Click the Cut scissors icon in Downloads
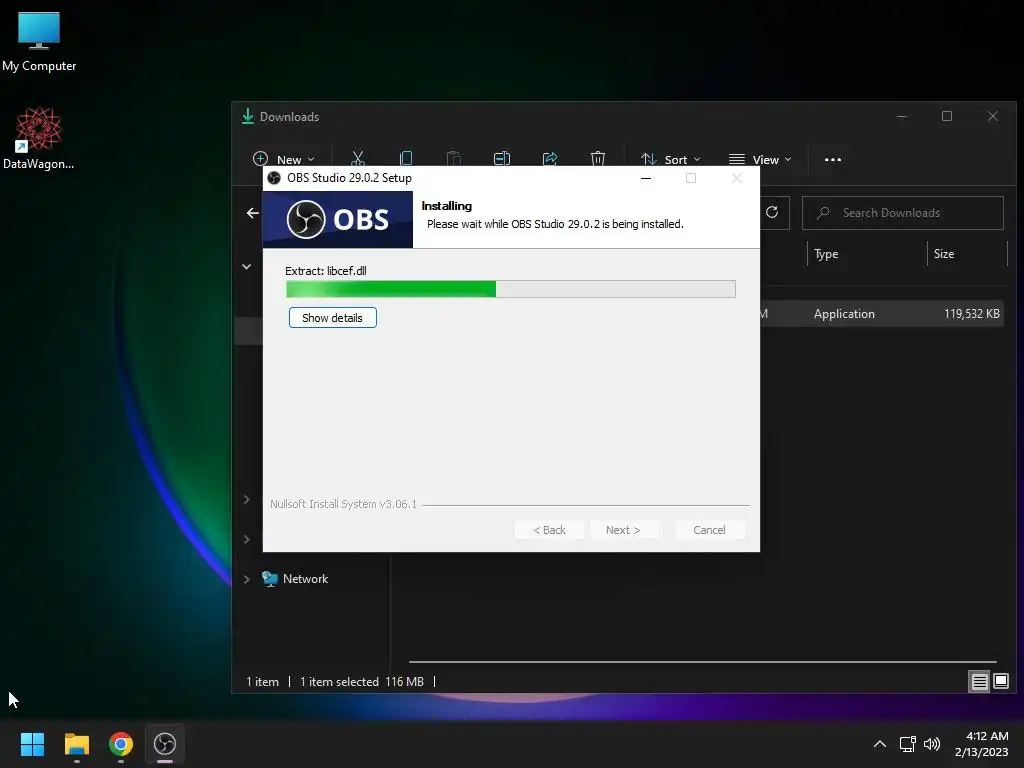This screenshot has height=768, width=1024. (358, 159)
